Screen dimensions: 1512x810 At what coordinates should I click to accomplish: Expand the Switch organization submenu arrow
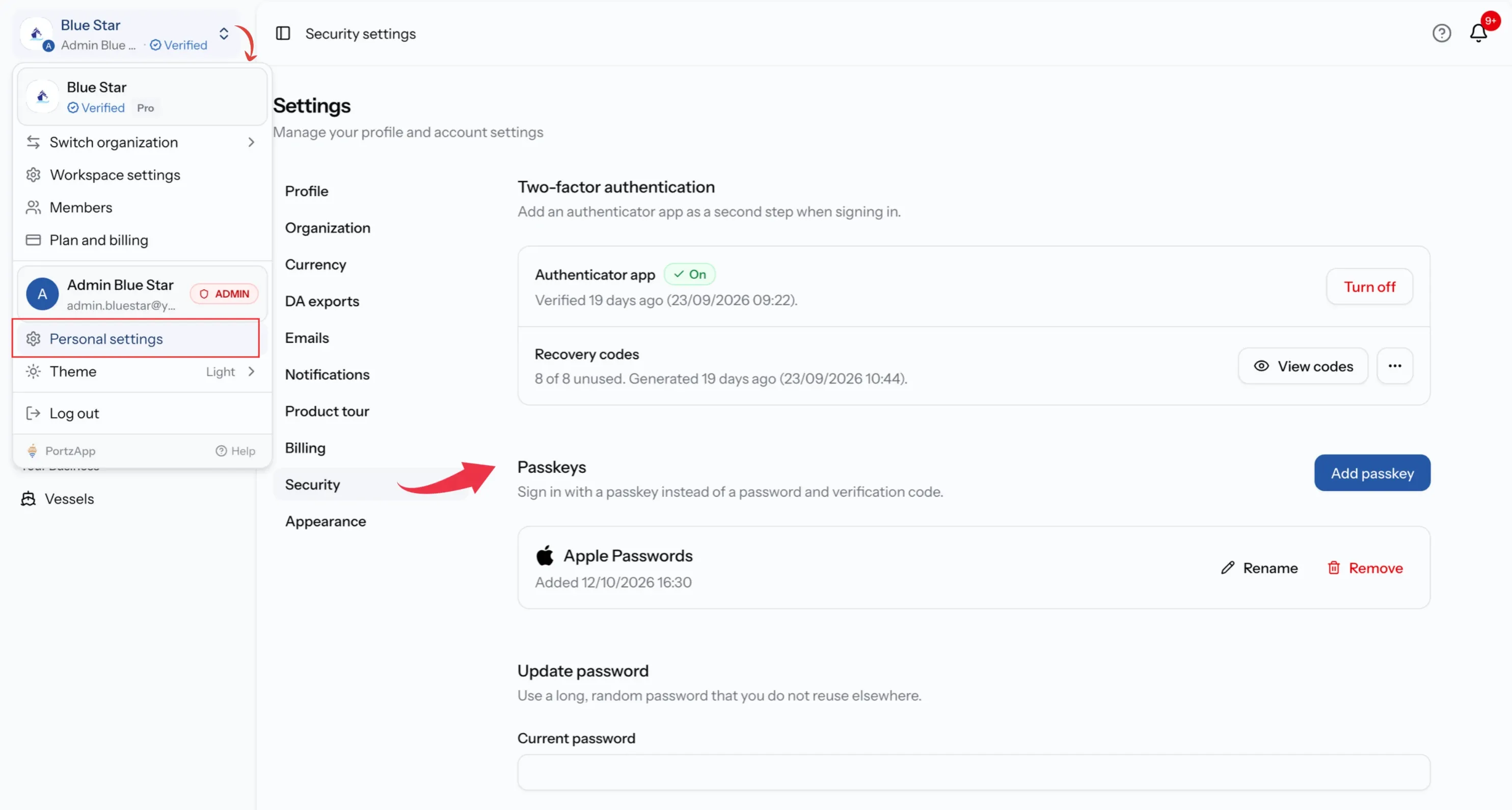(251, 142)
